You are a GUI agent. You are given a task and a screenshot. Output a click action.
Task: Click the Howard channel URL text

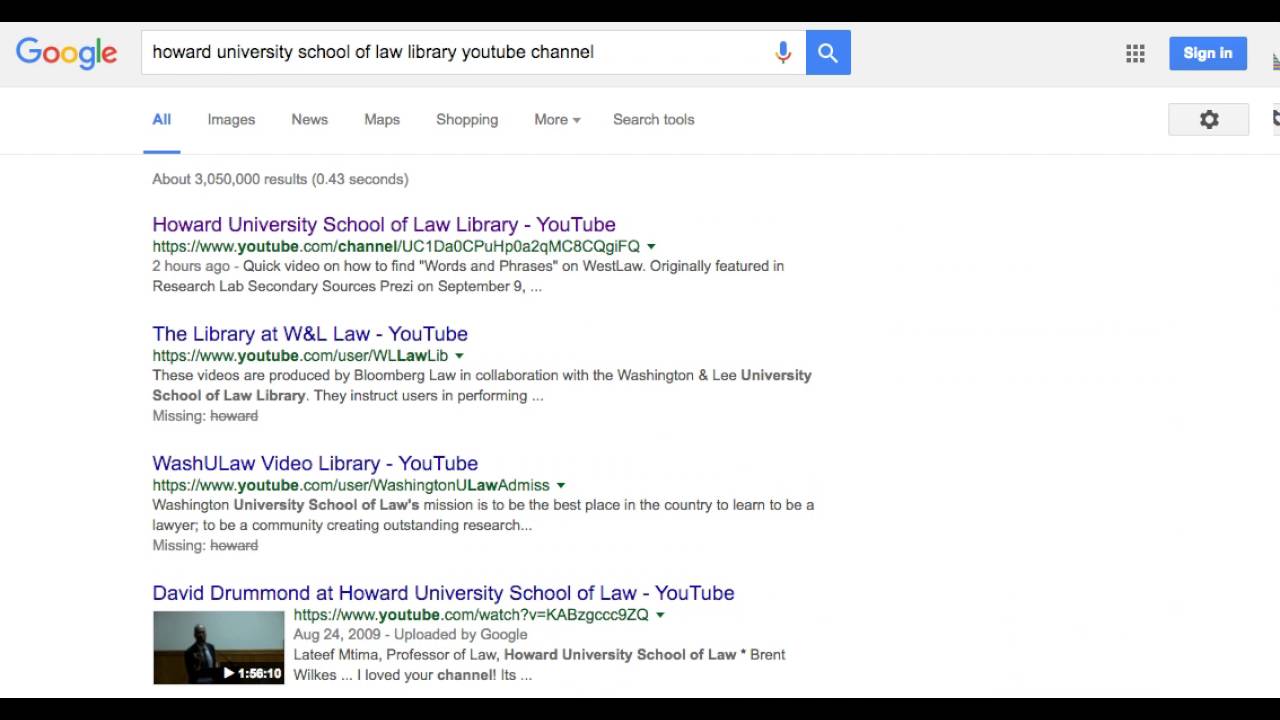[x=396, y=246]
